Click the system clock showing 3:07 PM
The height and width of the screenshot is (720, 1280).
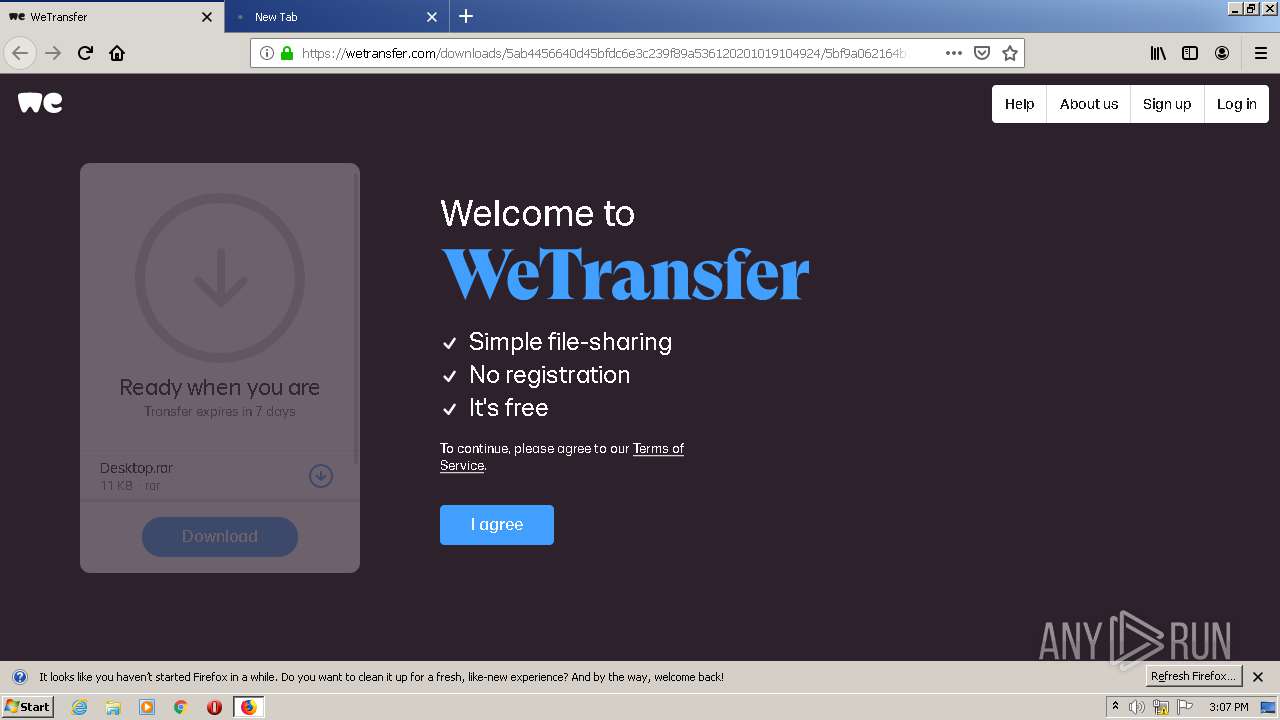click(x=1228, y=707)
